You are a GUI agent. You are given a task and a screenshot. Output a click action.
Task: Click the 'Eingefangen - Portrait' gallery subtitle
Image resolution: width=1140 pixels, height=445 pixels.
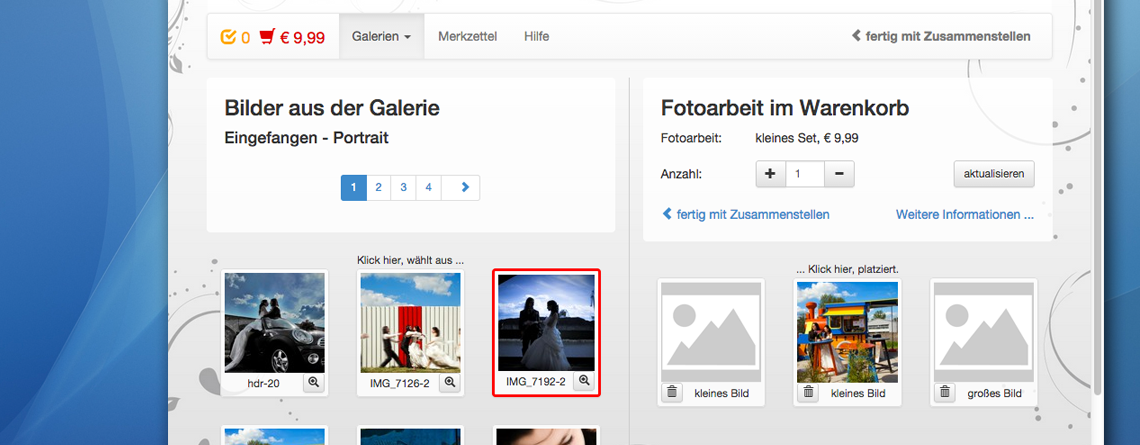307,137
